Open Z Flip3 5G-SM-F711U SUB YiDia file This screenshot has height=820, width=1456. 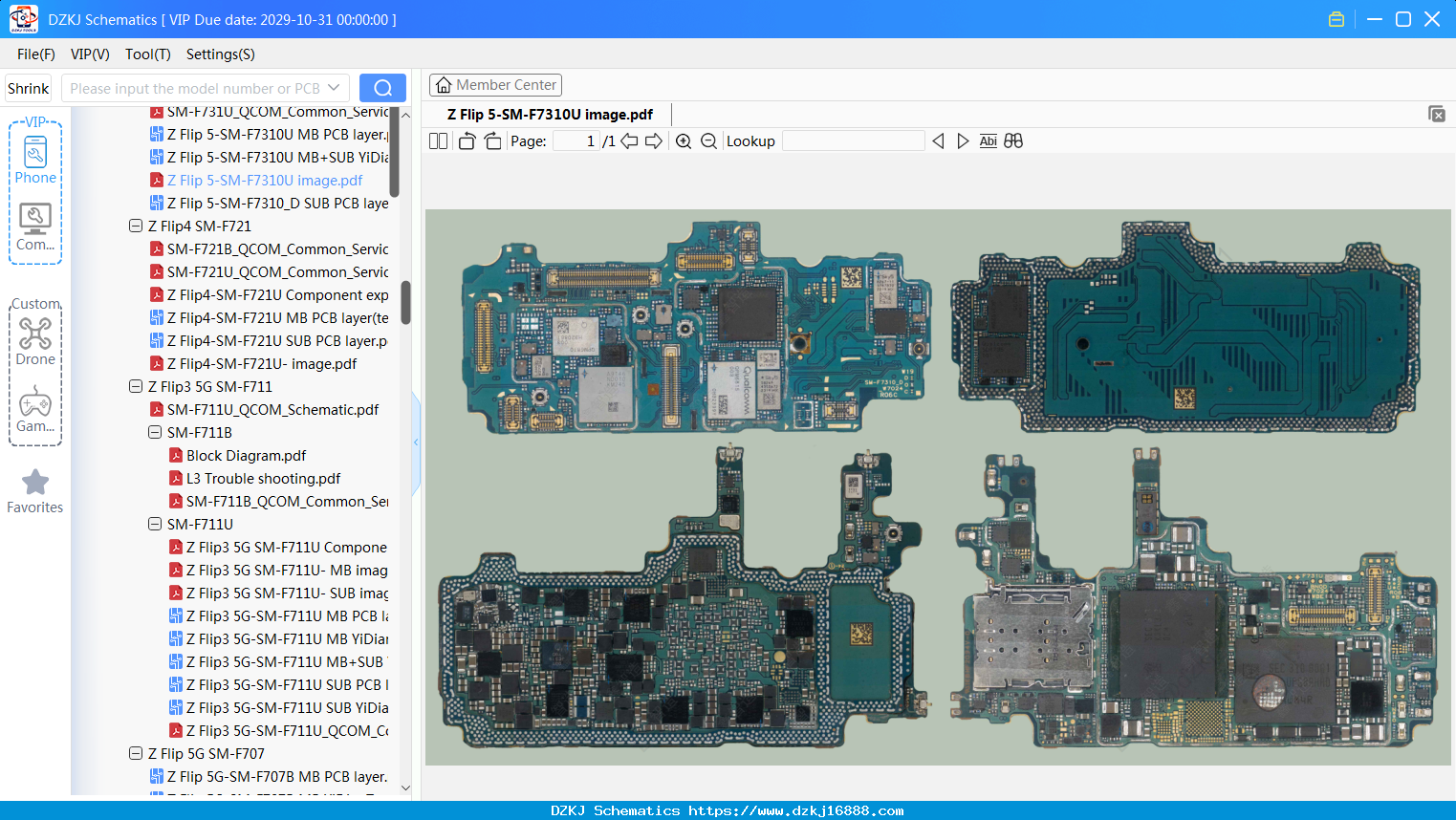(279, 708)
